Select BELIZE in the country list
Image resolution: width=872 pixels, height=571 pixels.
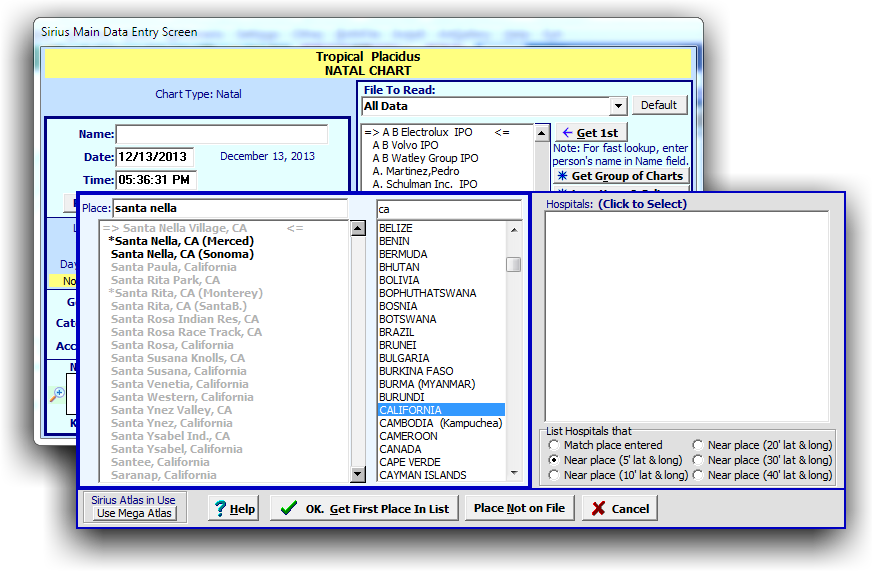coord(396,228)
